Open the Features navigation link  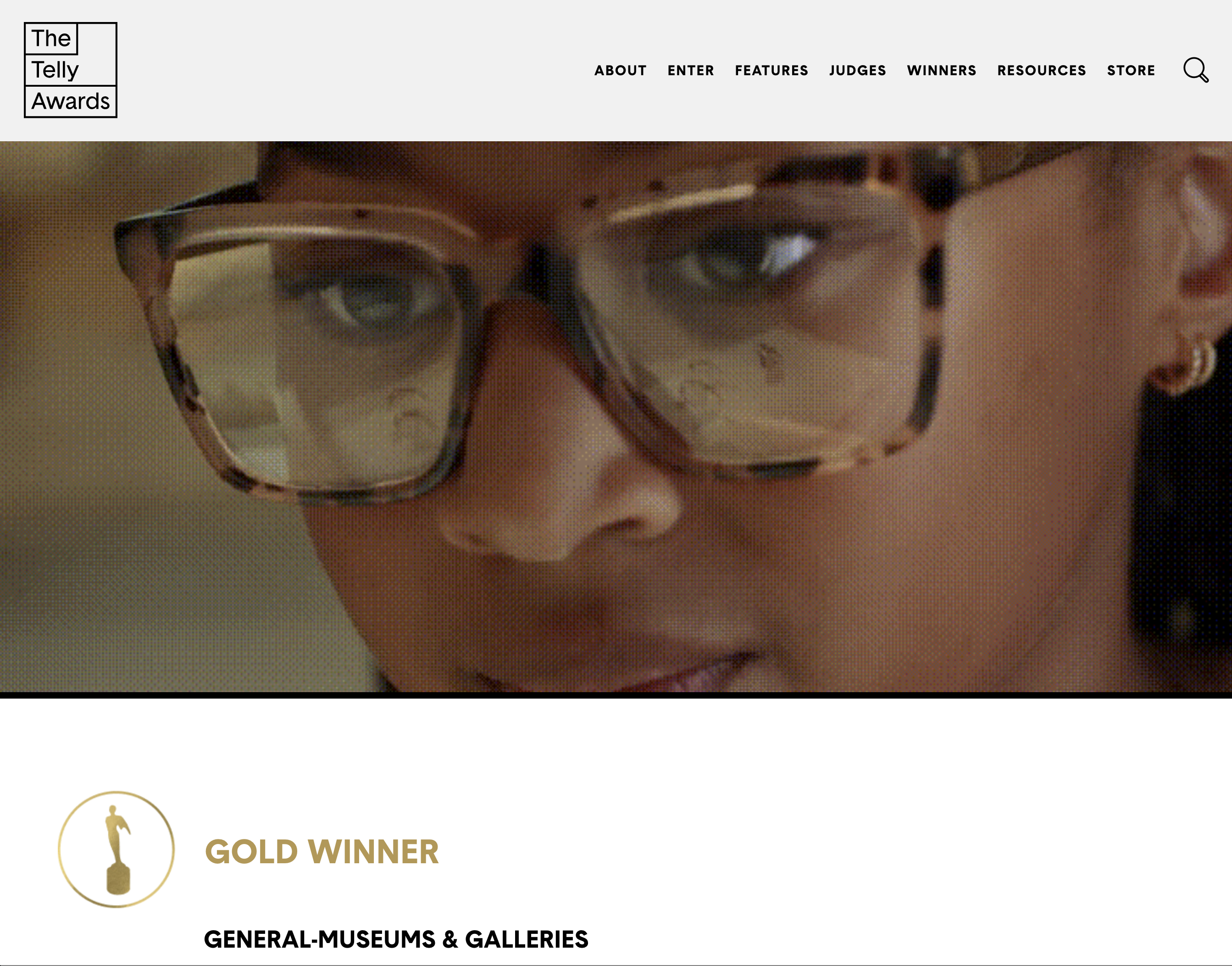coord(771,71)
